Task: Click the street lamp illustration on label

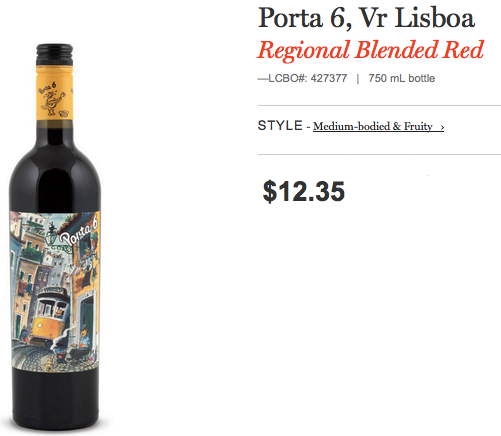Action: (52, 235)
